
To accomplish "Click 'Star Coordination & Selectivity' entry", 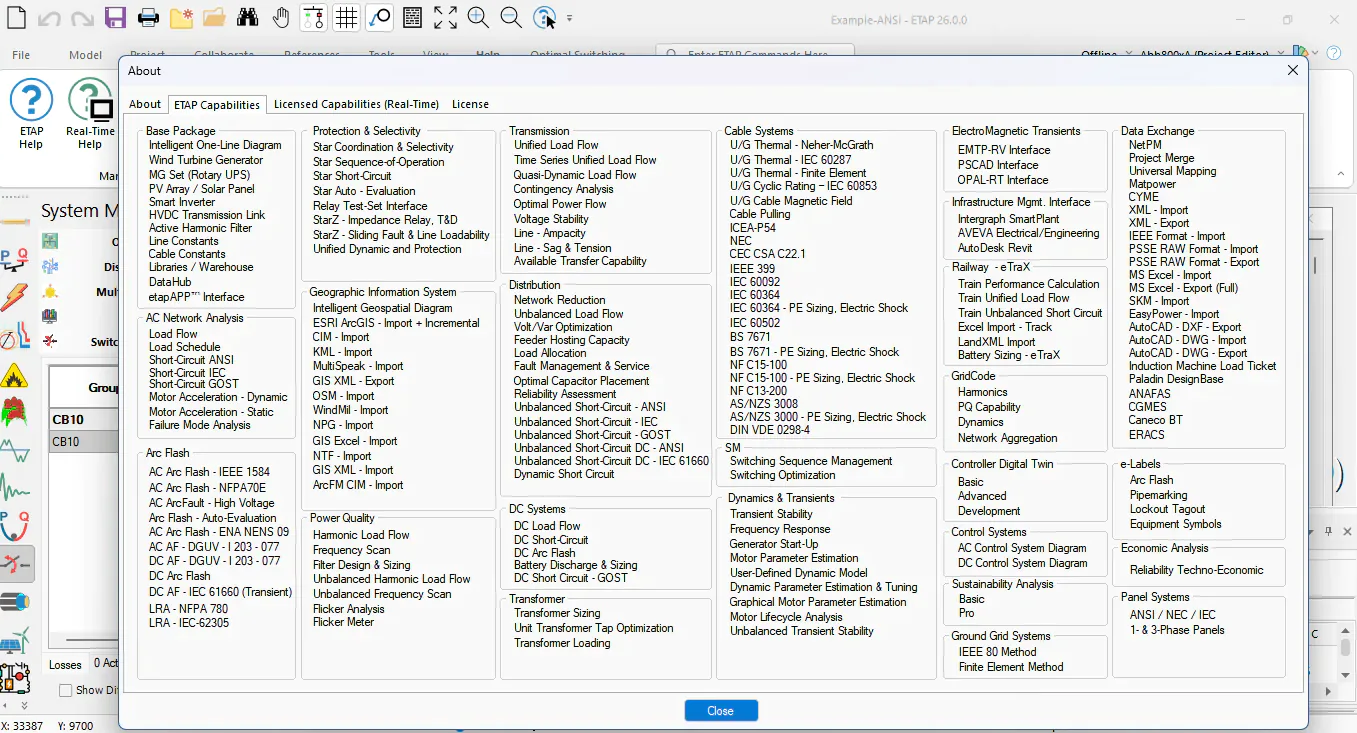I will 383,147.
